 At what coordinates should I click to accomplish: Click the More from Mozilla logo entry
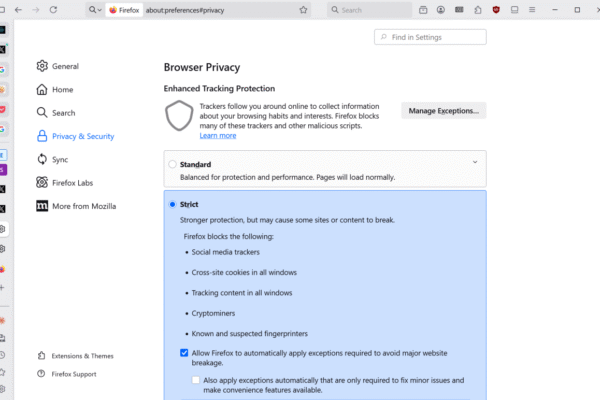click(76, 206)
